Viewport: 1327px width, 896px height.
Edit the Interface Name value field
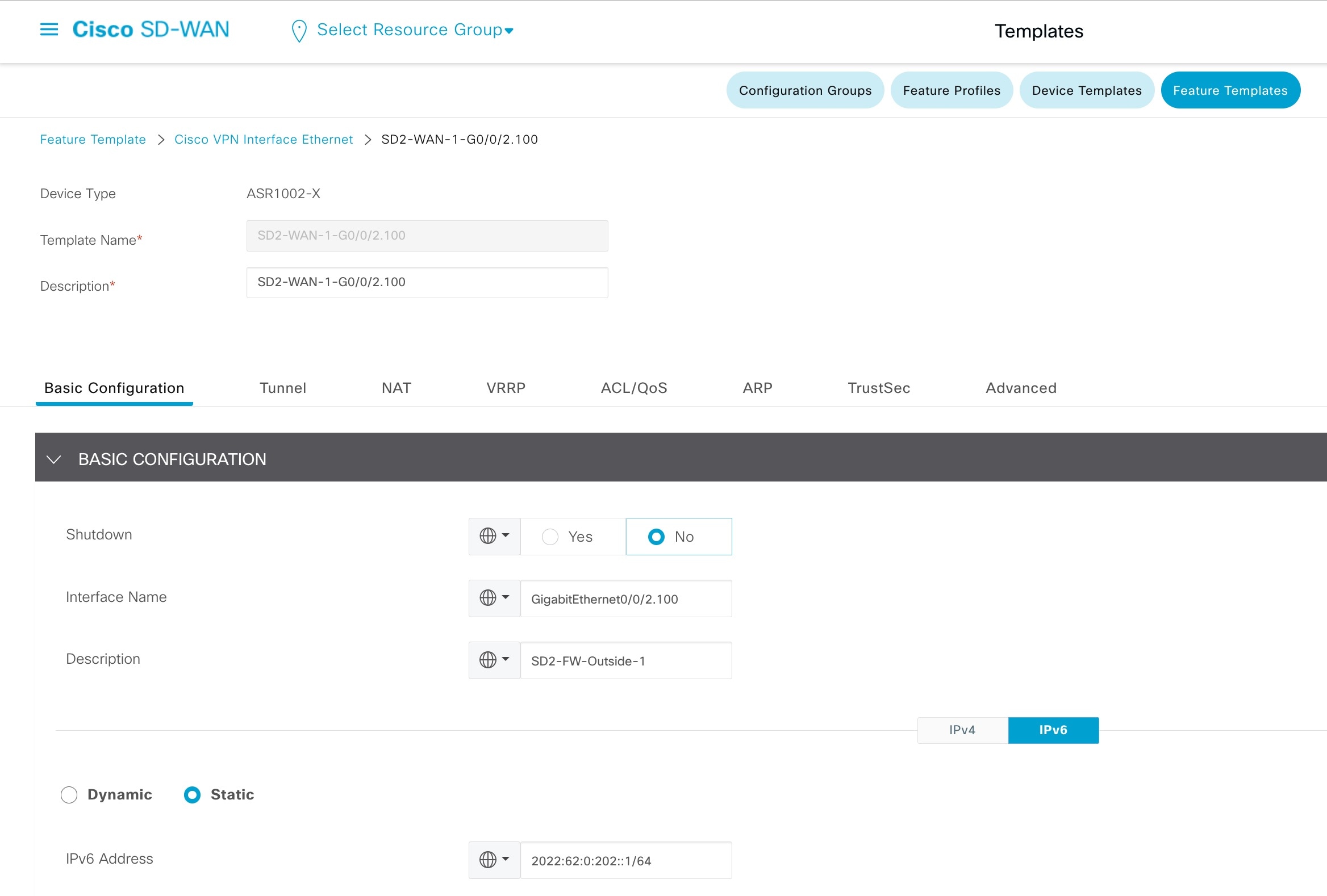coord(626,598)
